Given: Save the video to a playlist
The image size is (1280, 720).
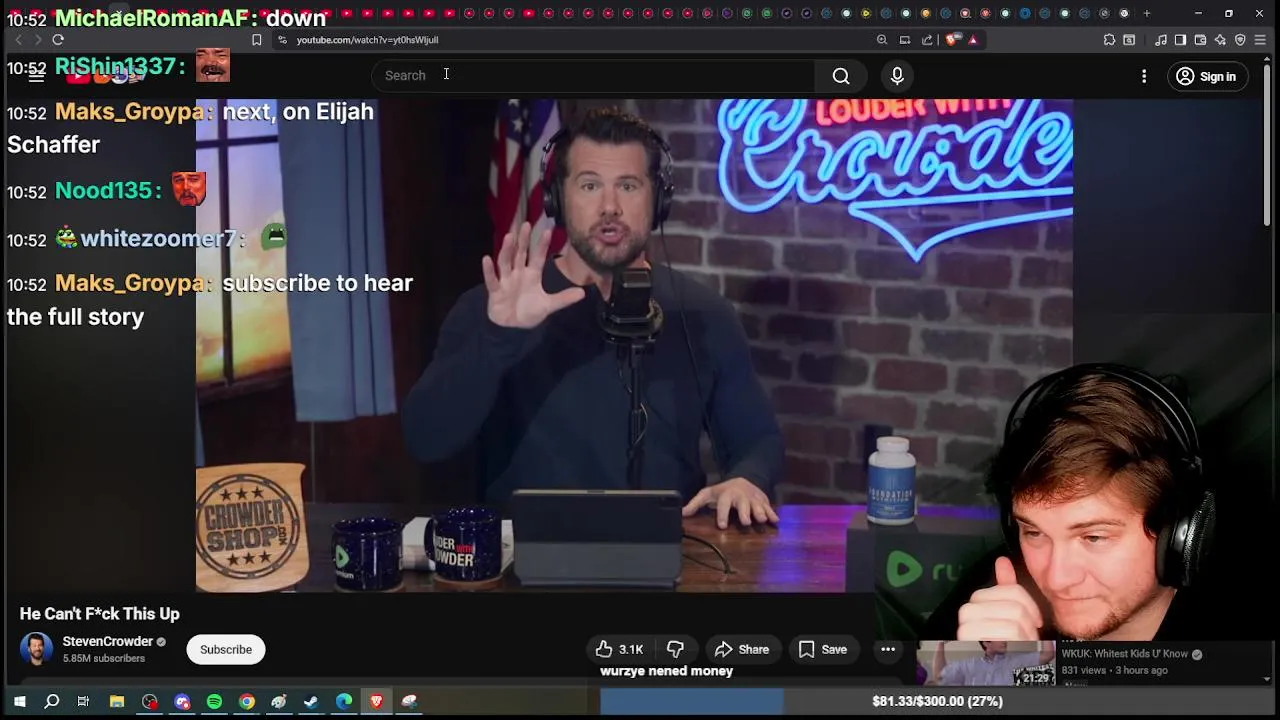Looking at the screenshot, I should click(x=823, y=649).
